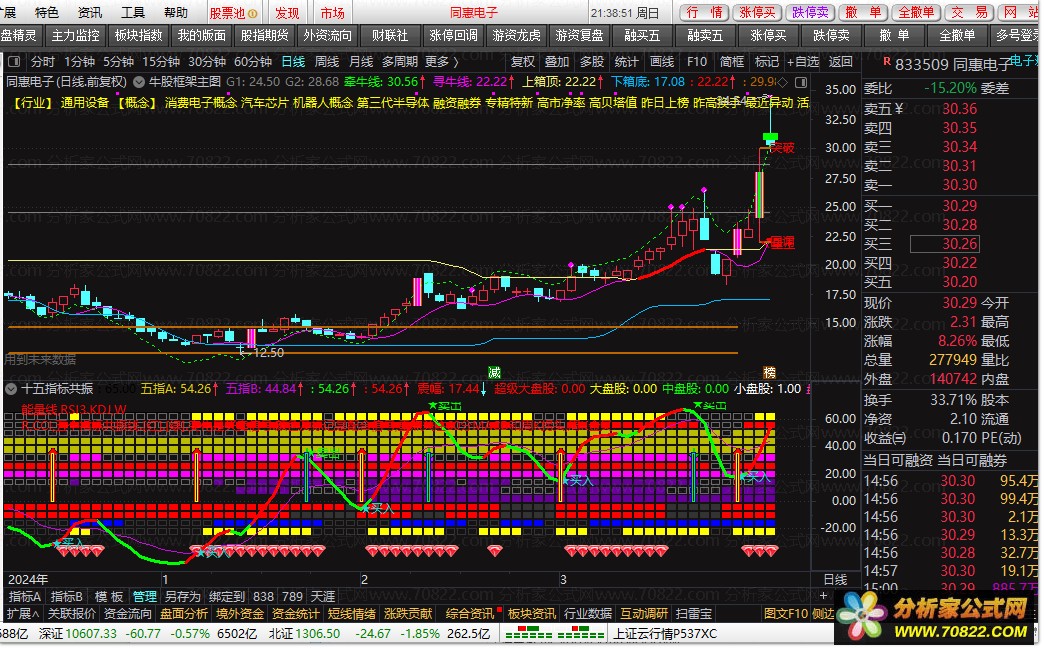Click the diamond icon after the 29.9 value
The height and width of the screenshot is (648, 1044).
coord(782,82)
